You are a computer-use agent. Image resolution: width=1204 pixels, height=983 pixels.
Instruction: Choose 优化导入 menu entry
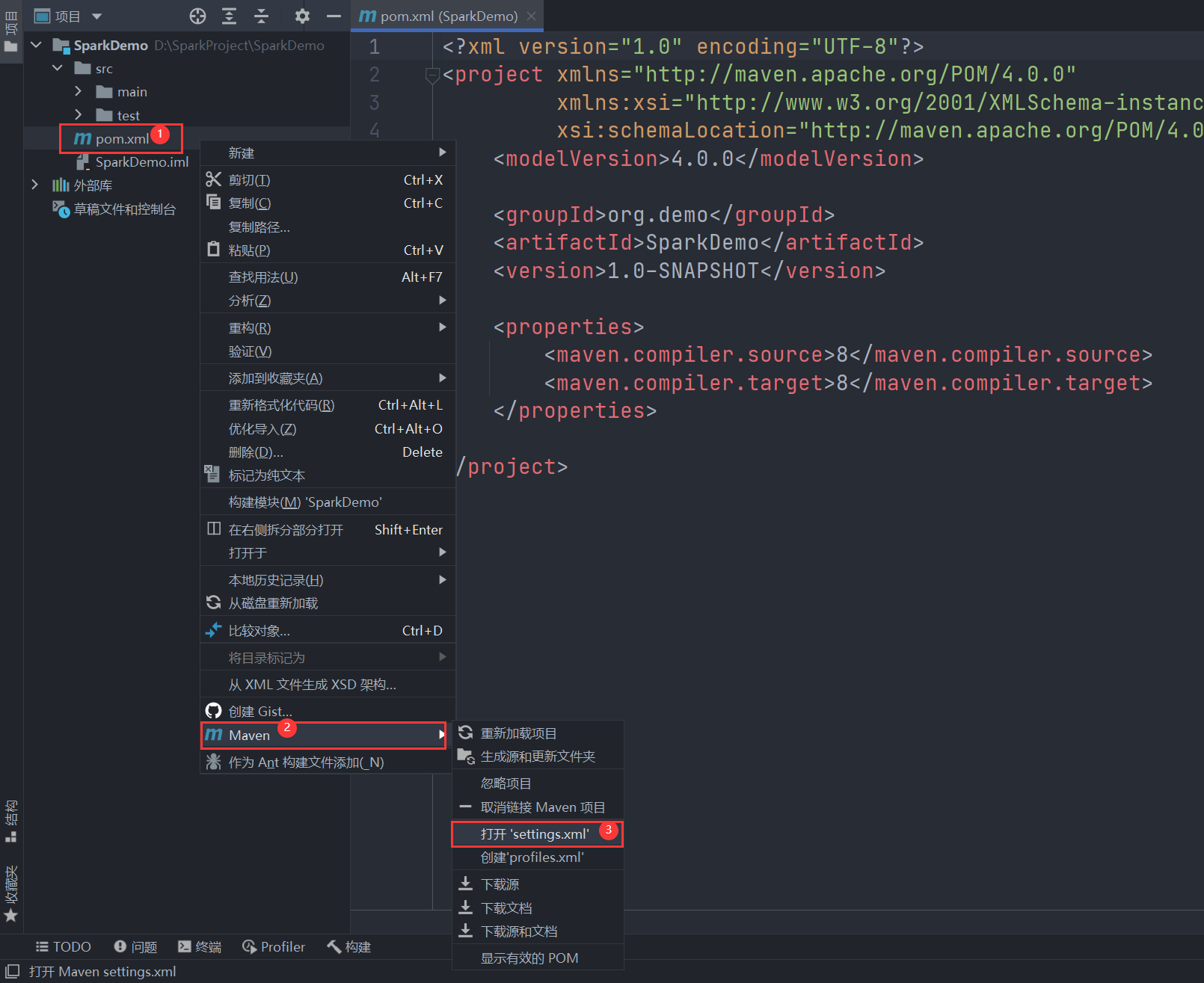pyautogui.click(x=328, y=428)
